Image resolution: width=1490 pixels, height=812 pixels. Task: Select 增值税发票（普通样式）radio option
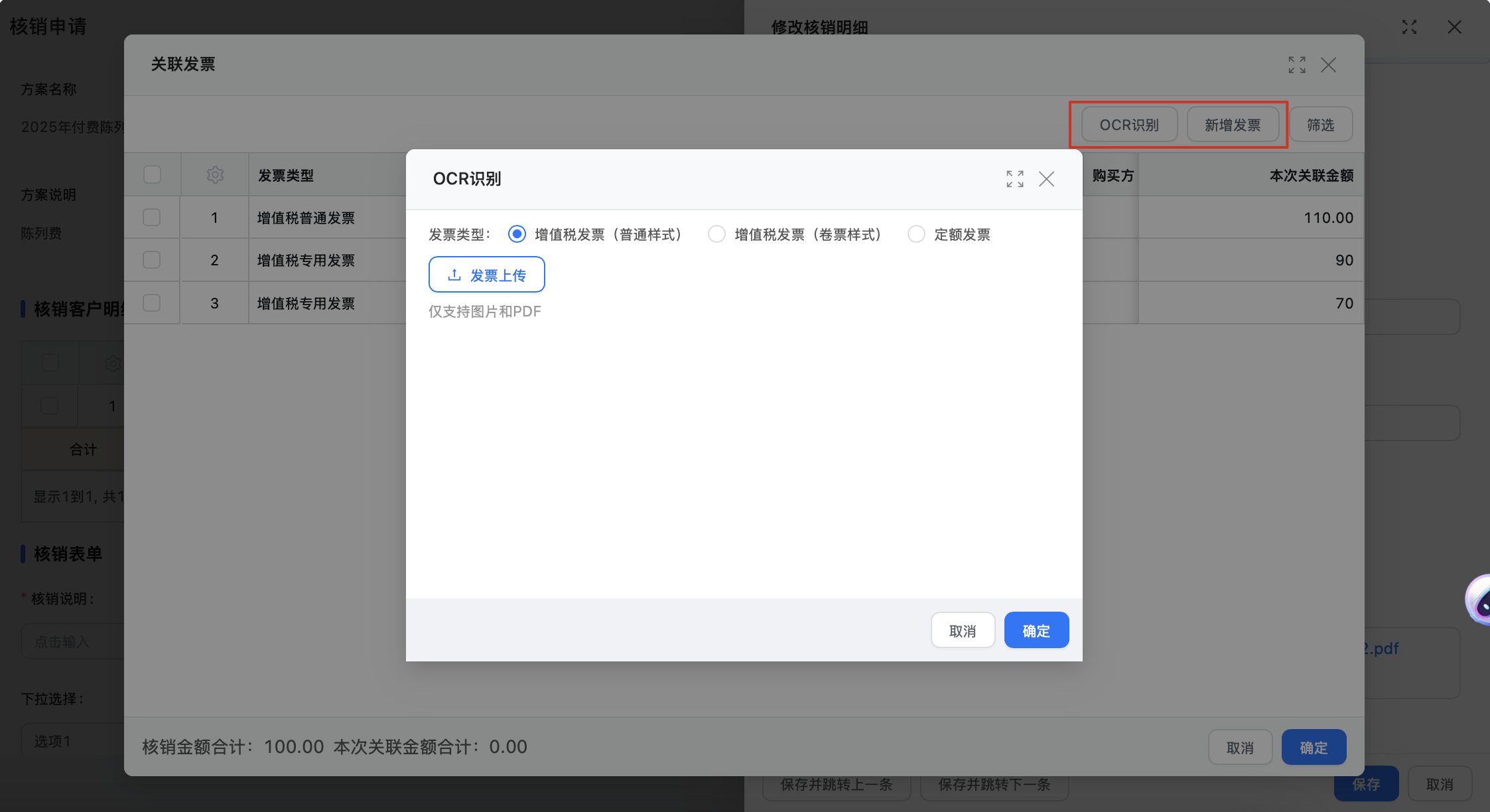[517, 234]
